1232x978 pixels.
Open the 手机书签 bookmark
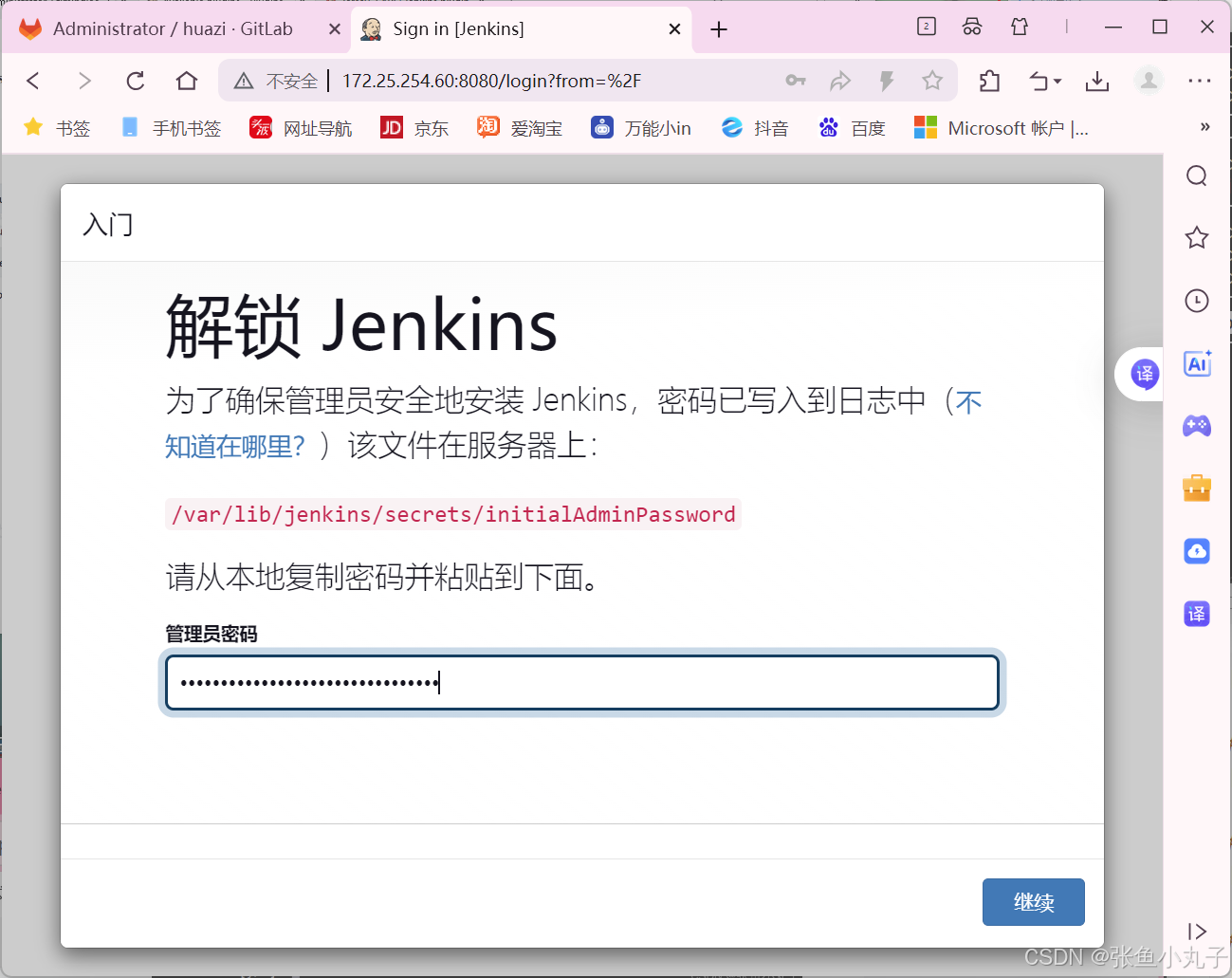(x=172, y=128)
